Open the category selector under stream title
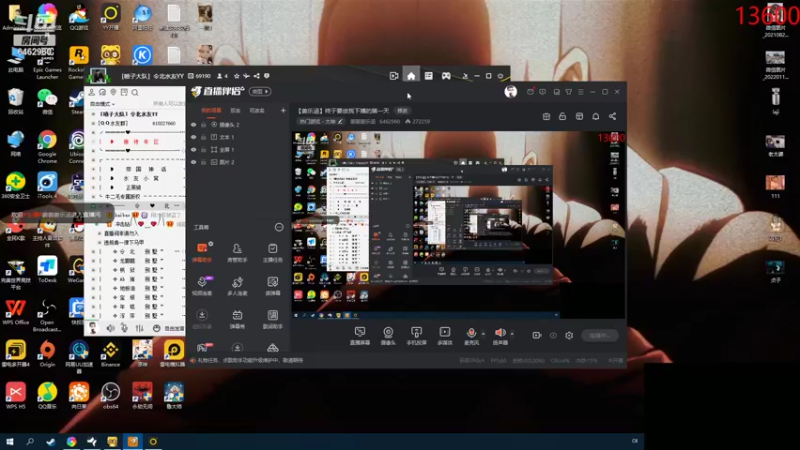This screenshot has width=800, height=450. pyautogui.click(x=321, y=121)
